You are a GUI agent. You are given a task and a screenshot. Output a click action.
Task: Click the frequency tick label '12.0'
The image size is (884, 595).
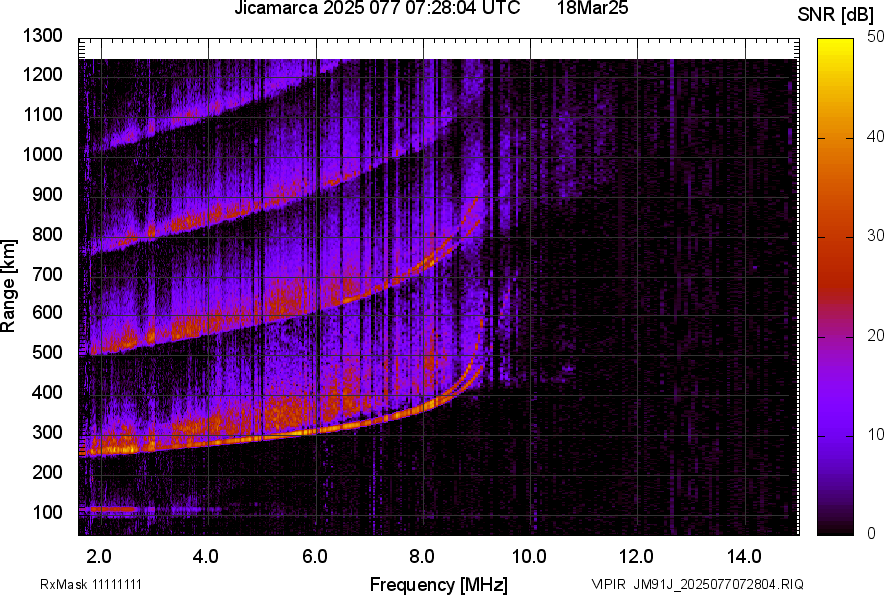(x=637, y=557)
